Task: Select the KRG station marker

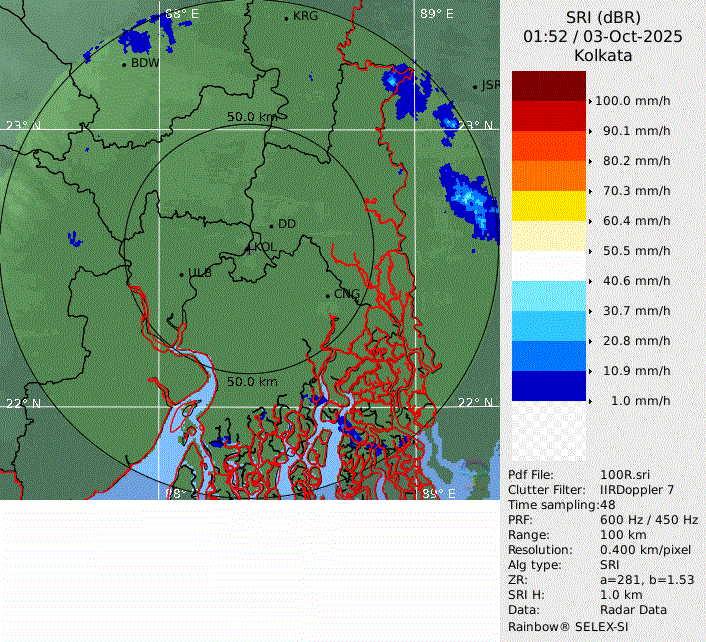Action: [286, 18]
